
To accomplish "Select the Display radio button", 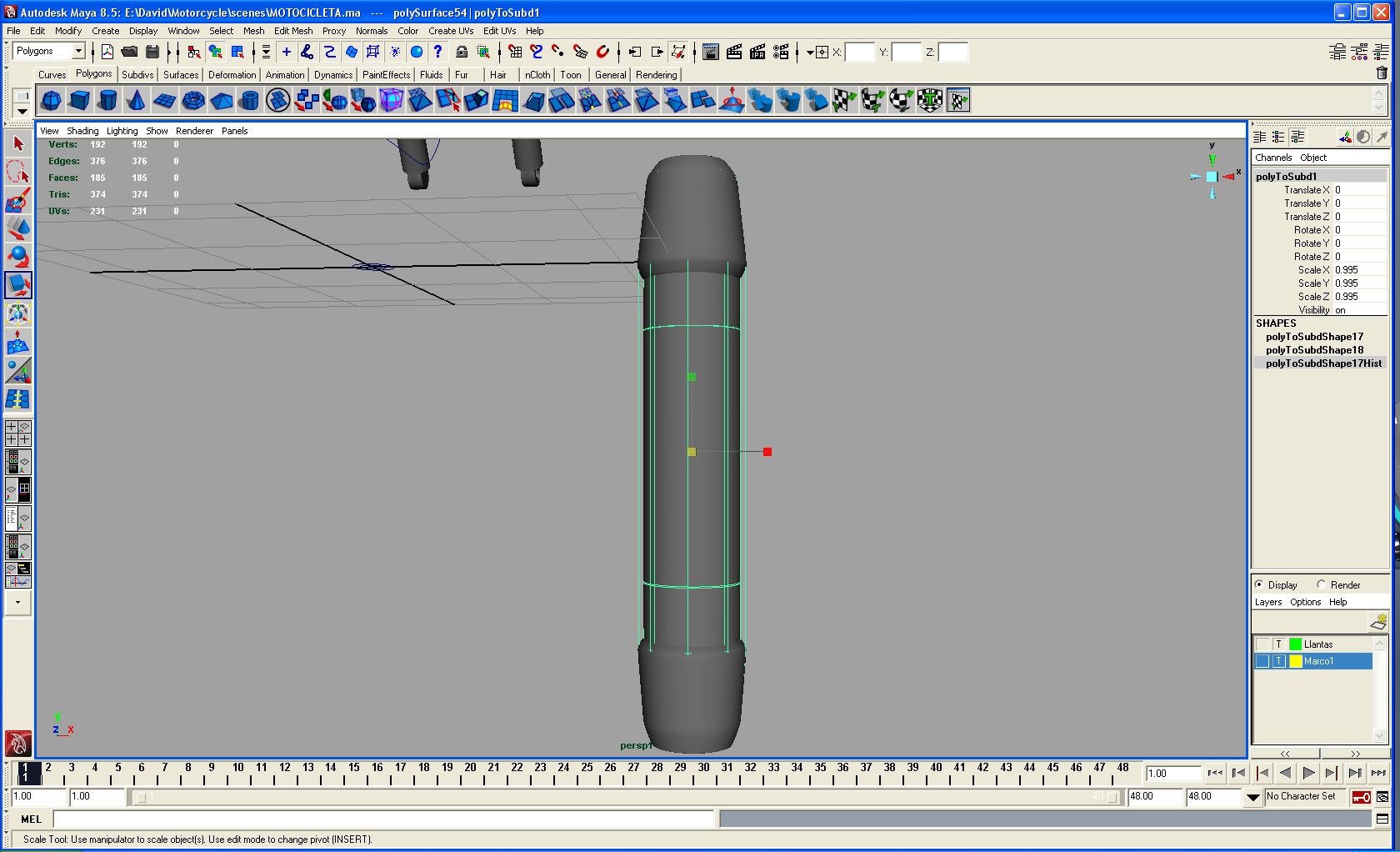I will click(1259, 585).
